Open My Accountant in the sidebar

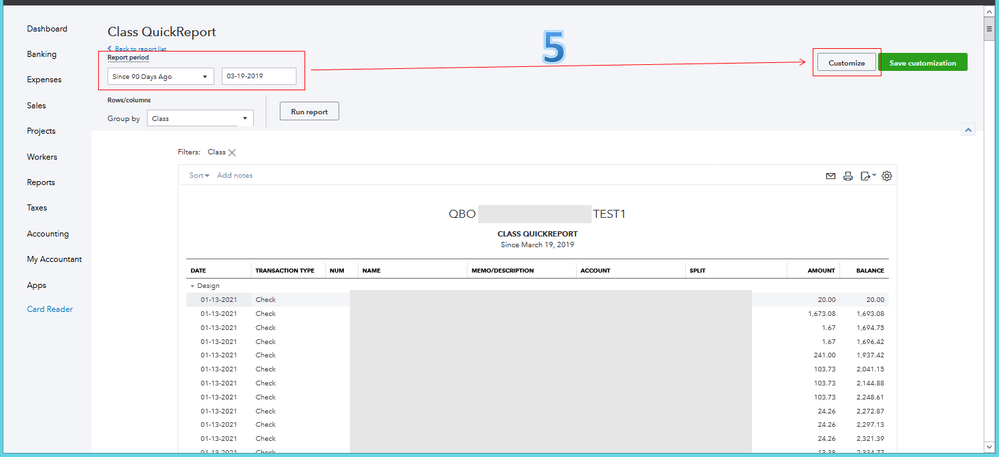pos(54,259)
